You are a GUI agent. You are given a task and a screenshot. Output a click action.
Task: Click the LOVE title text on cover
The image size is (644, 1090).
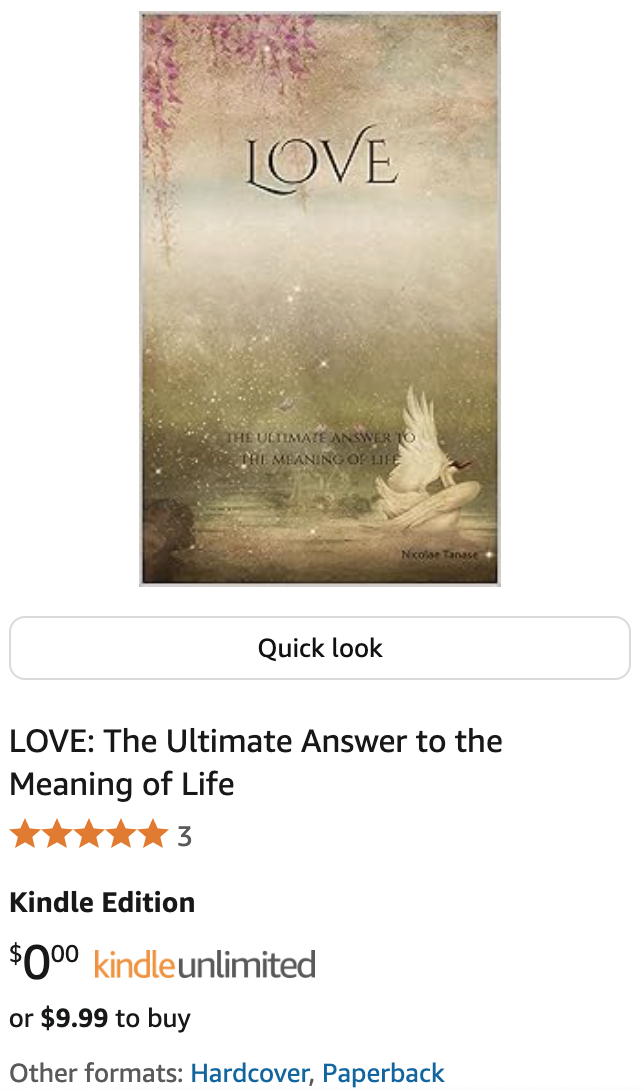321,160
